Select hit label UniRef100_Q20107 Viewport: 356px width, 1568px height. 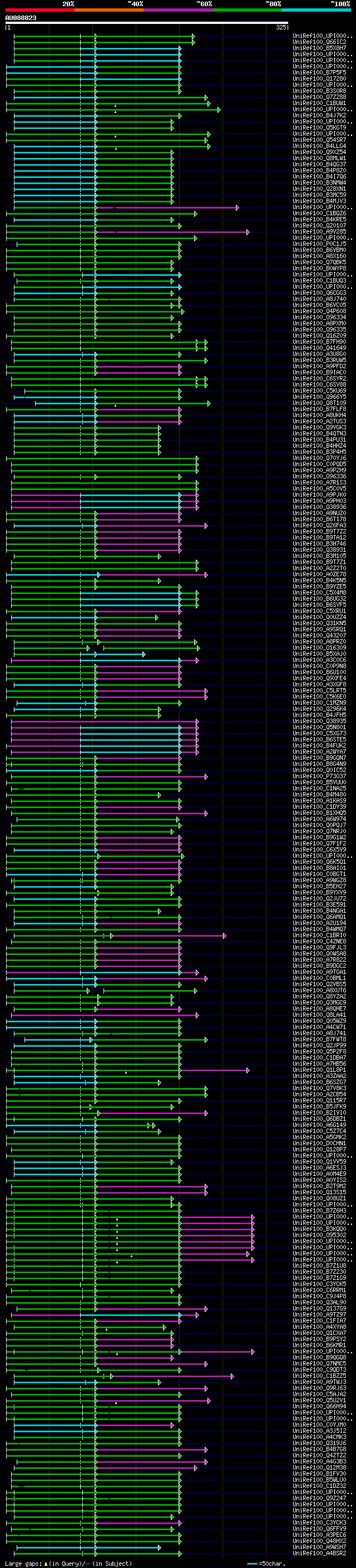coord(319,225)
